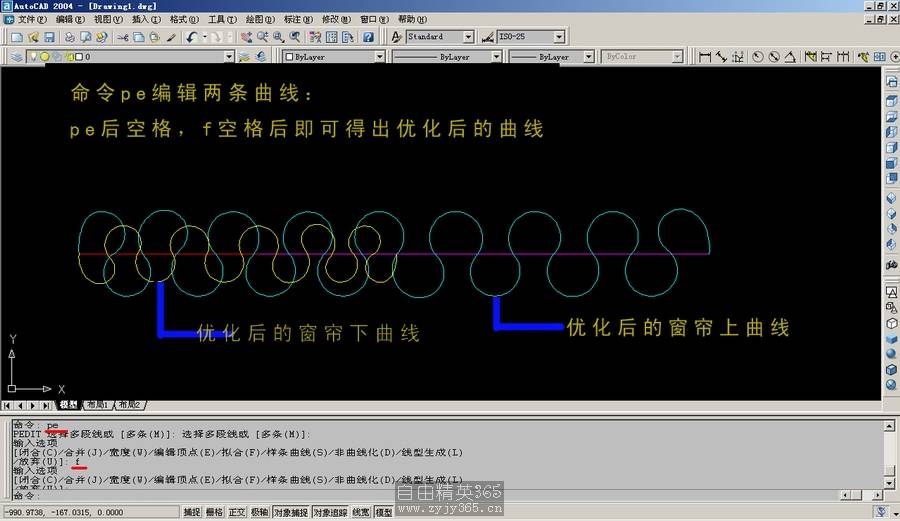Click the Save icon in the toolbar
This screenshot has height=521, width=900.
pos(49,37)
